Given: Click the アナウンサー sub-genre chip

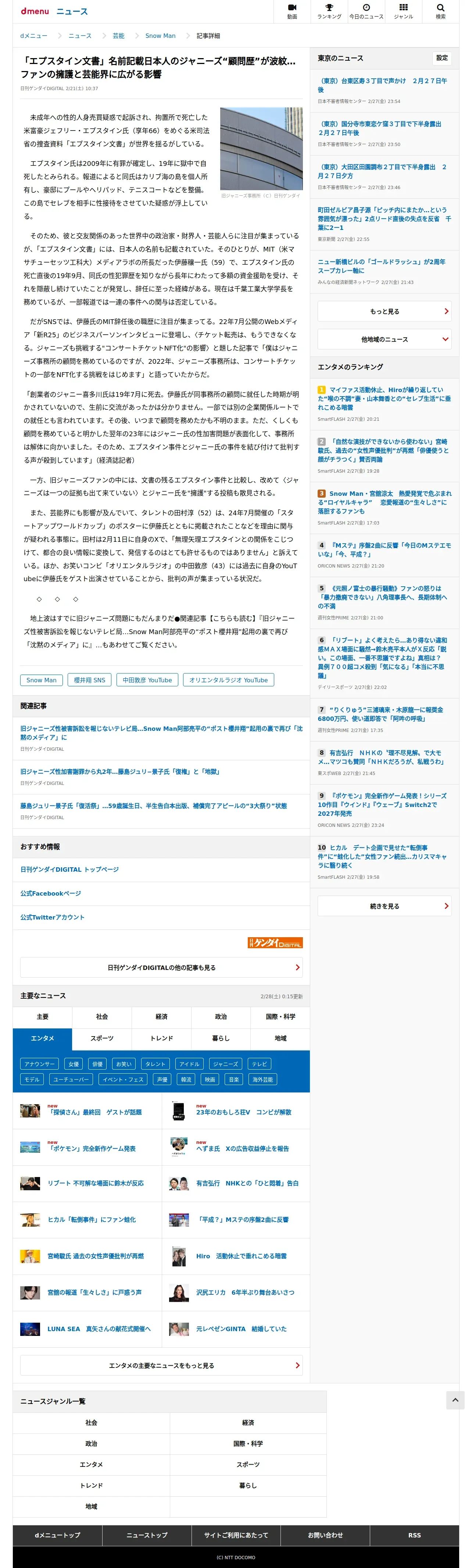Looking at the screenshot, I should tap(40, 1064).
